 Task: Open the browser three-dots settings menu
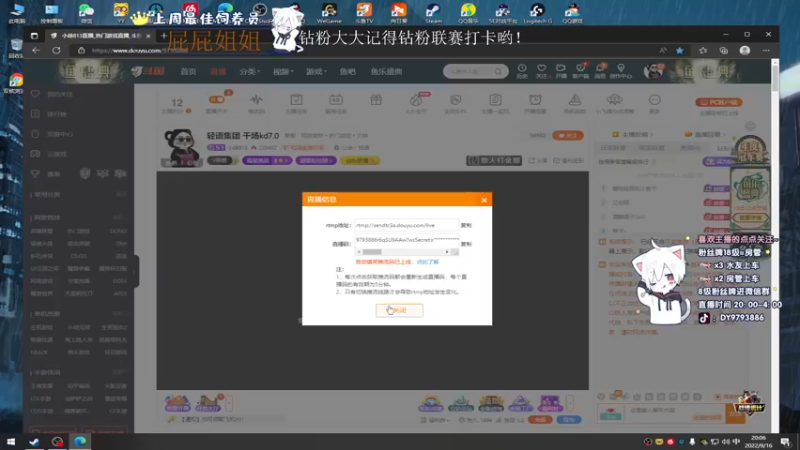(766, 50)
